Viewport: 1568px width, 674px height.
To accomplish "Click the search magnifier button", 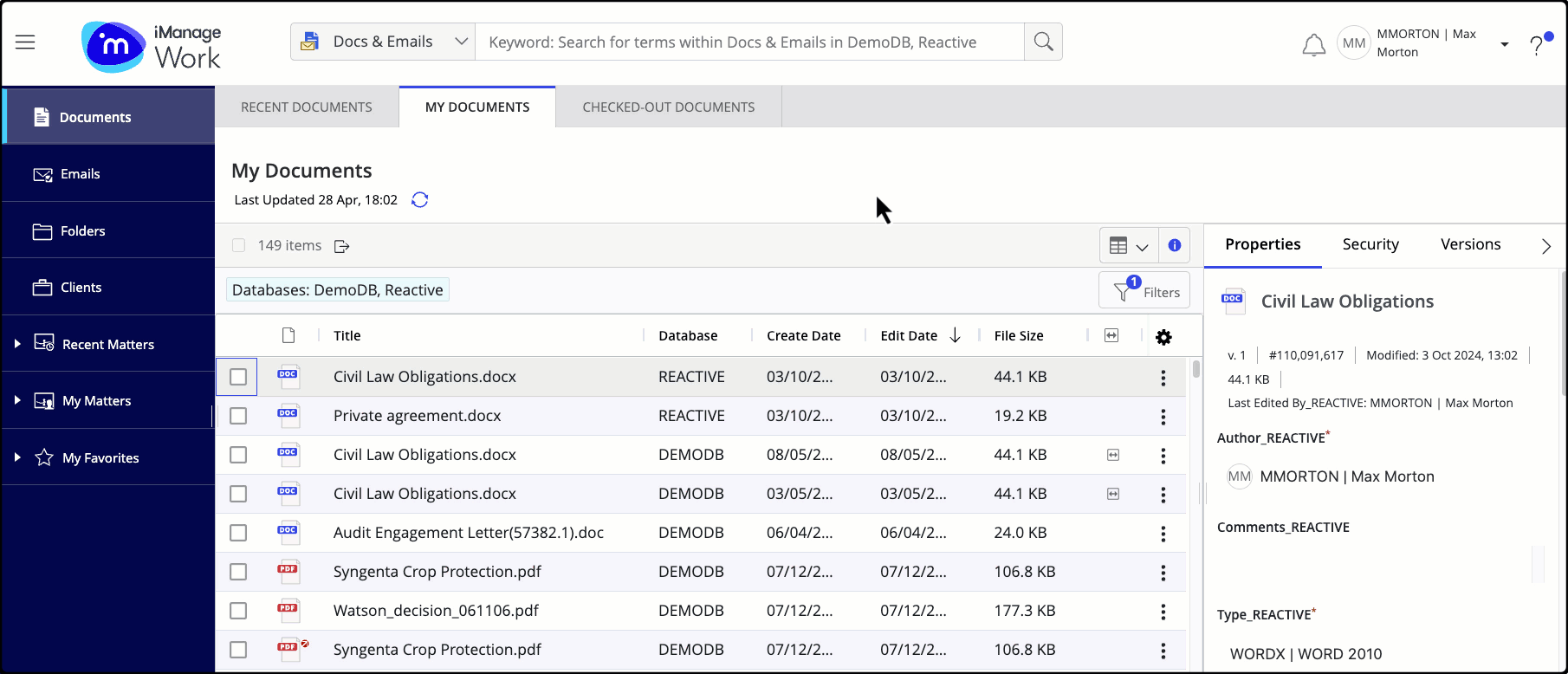I will (x=1043, y=42).
